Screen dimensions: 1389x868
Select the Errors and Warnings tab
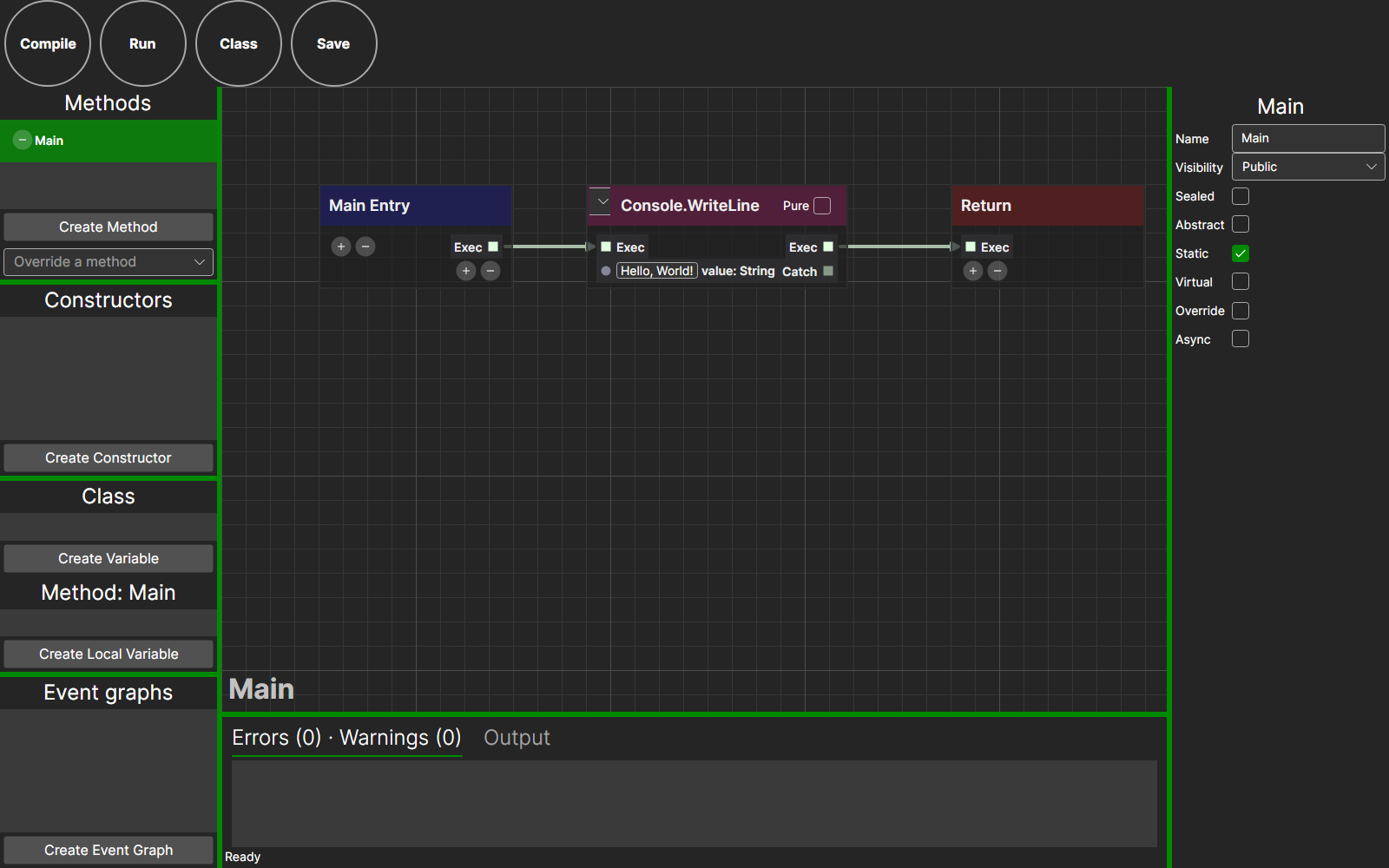[x=346, y=738]
